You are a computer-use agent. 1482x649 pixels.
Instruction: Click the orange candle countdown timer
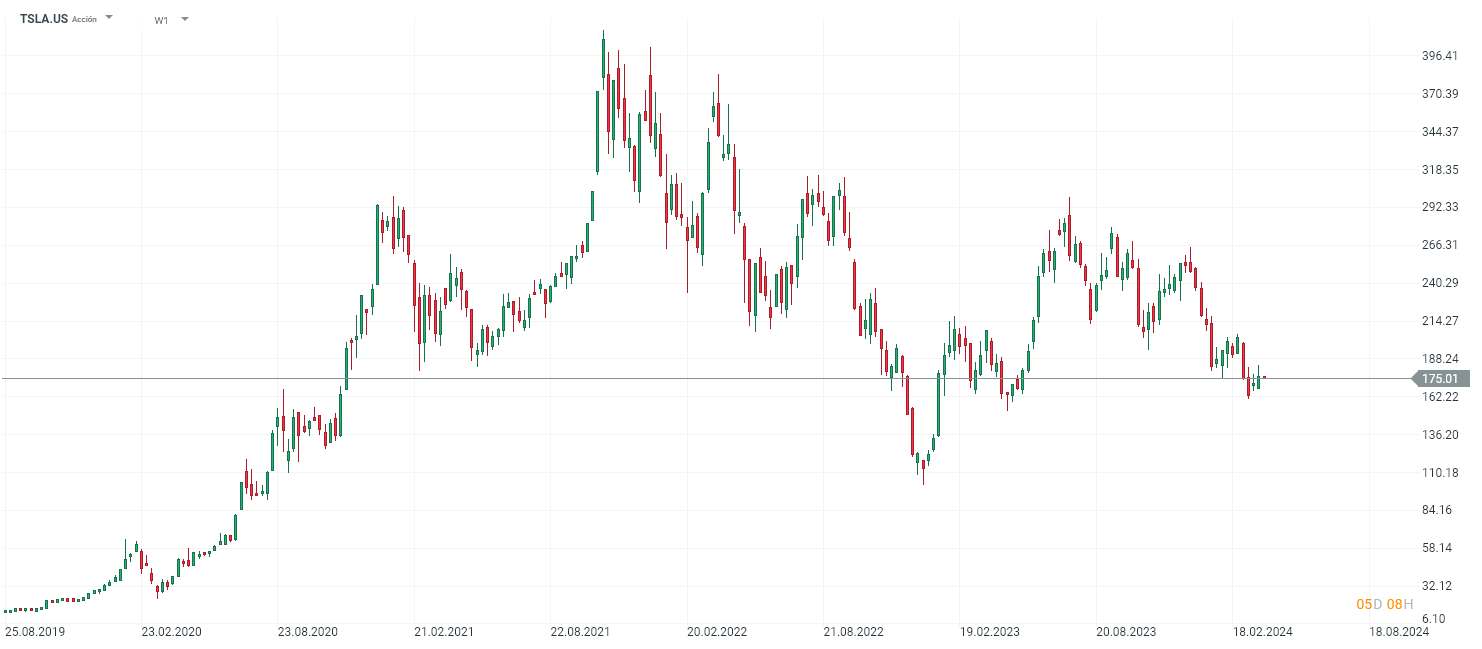(x=1384, y=604)
